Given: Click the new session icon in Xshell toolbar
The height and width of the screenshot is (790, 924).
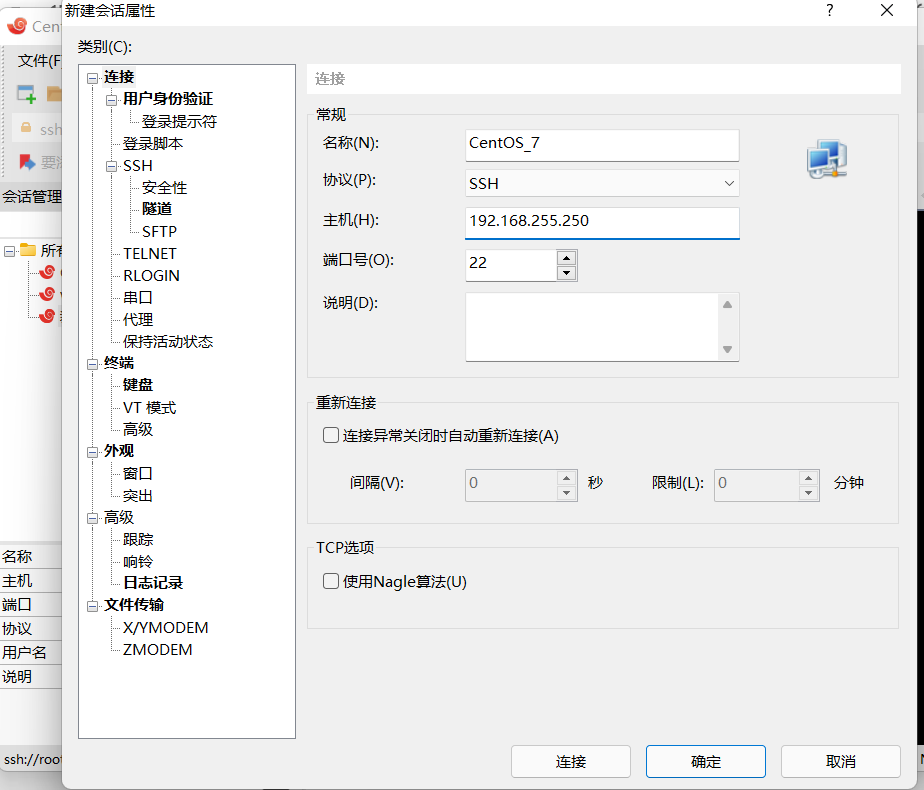Looking at the screenshot, I should tap(26, 94).
